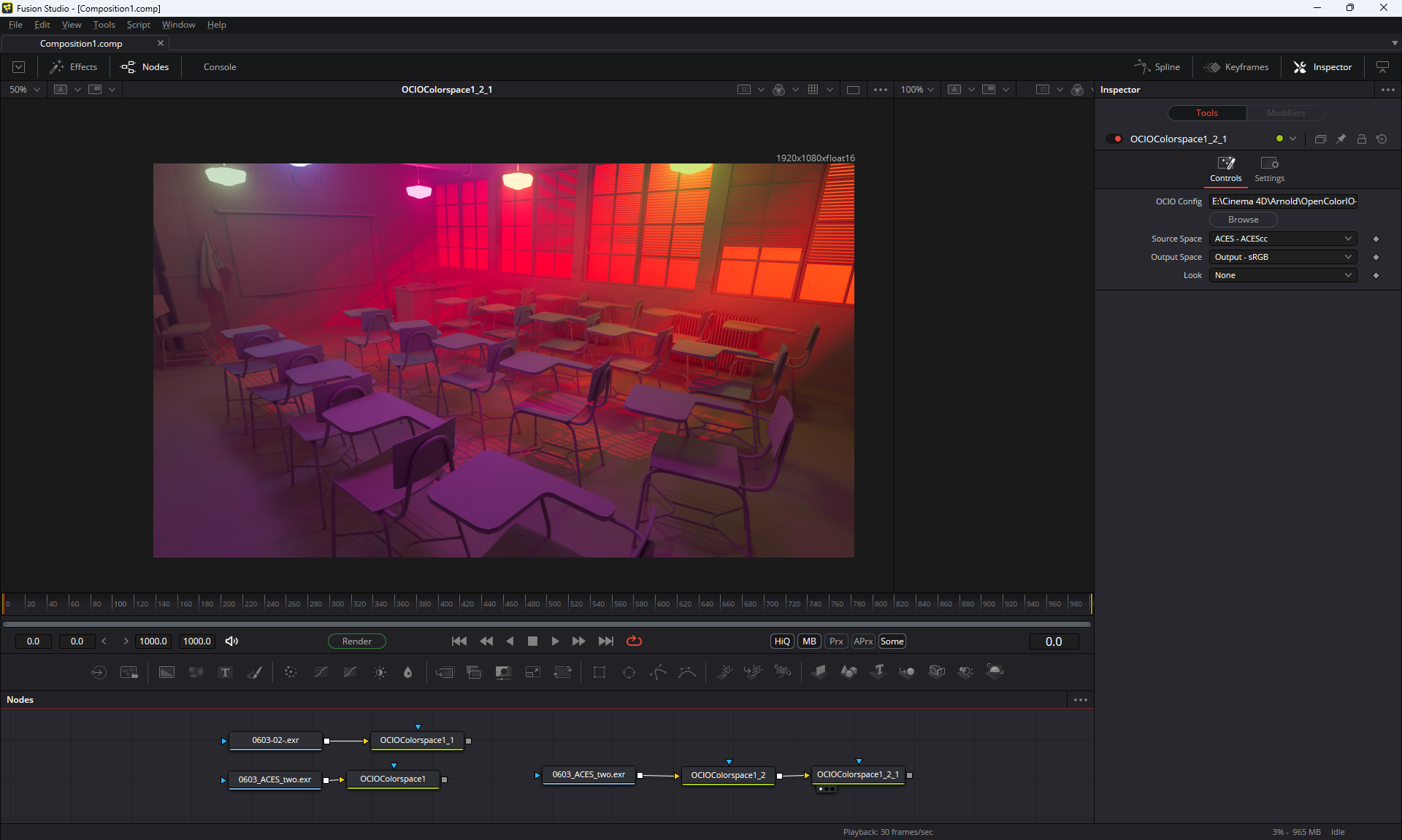Add a Blur drop tool node
This screenshot has width=1402, height=840.
(x=408, y=672)
